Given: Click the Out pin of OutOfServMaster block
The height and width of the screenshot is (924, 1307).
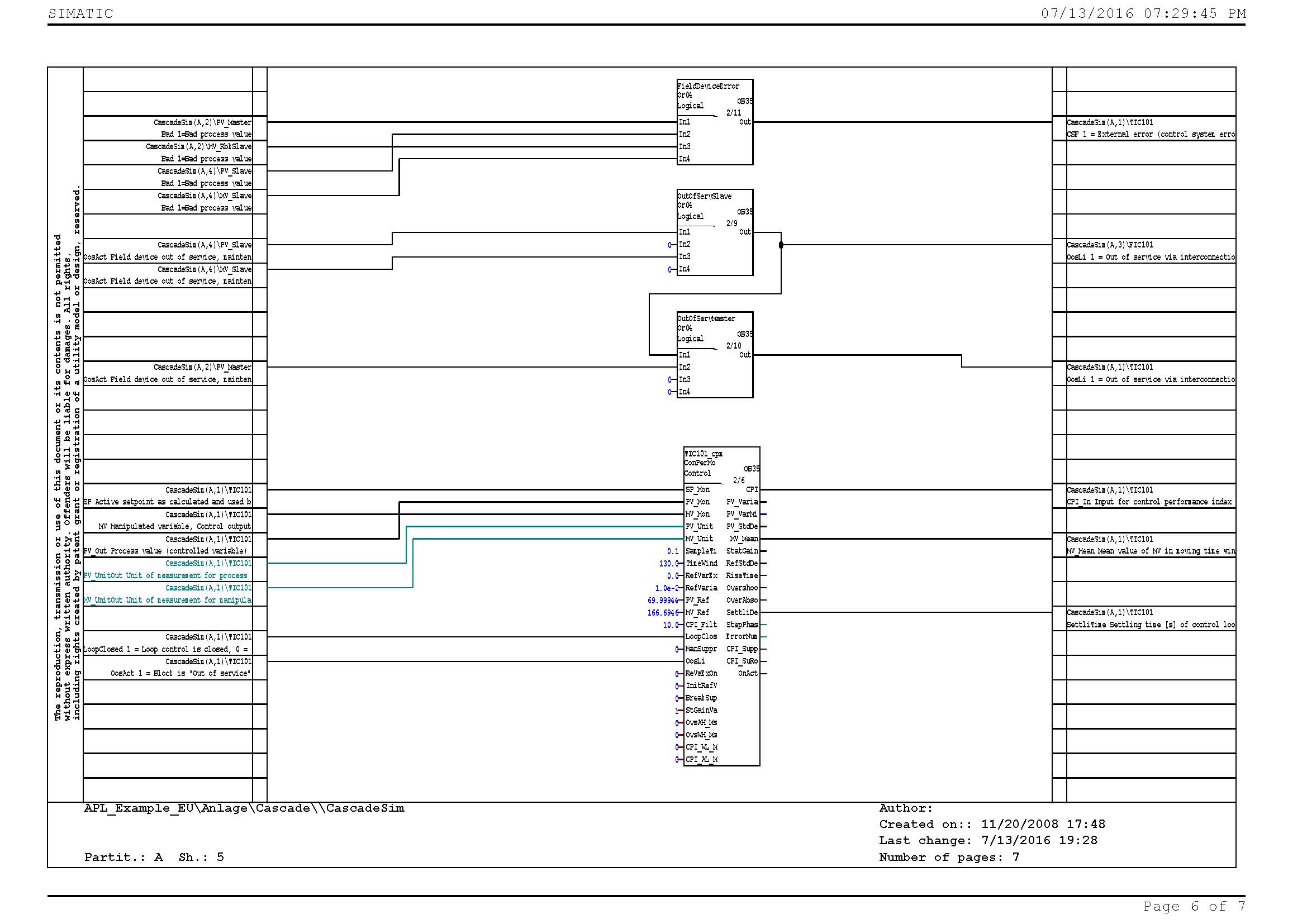Looking at the screenshot, I should click(744, 355).
